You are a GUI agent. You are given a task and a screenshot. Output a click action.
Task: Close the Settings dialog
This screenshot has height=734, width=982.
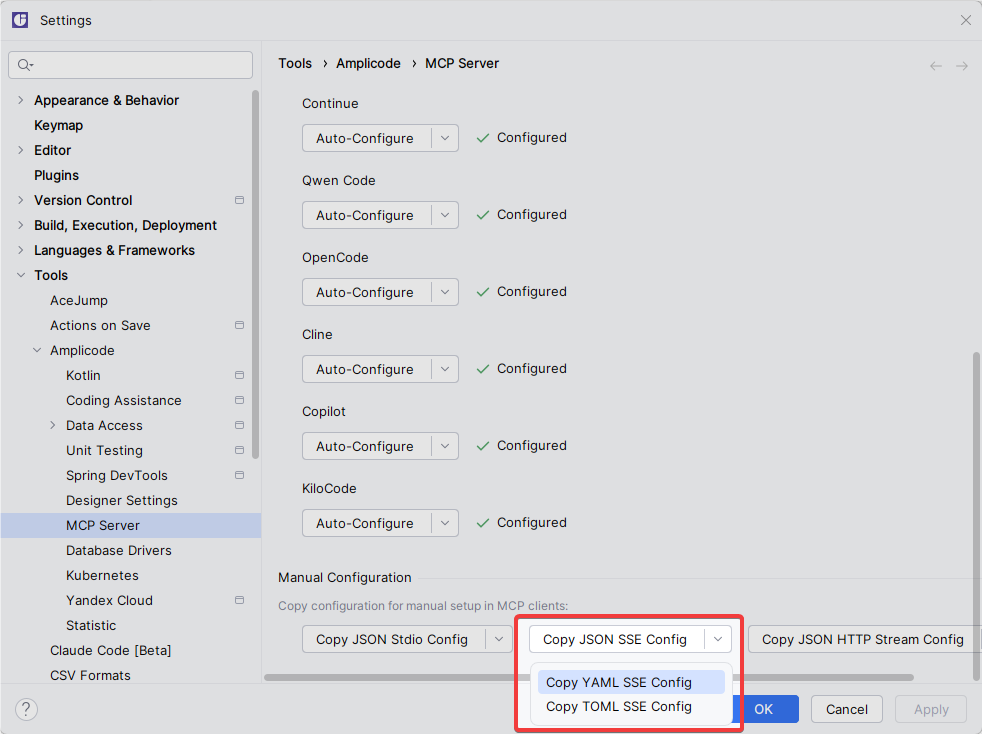pos(966,20)
